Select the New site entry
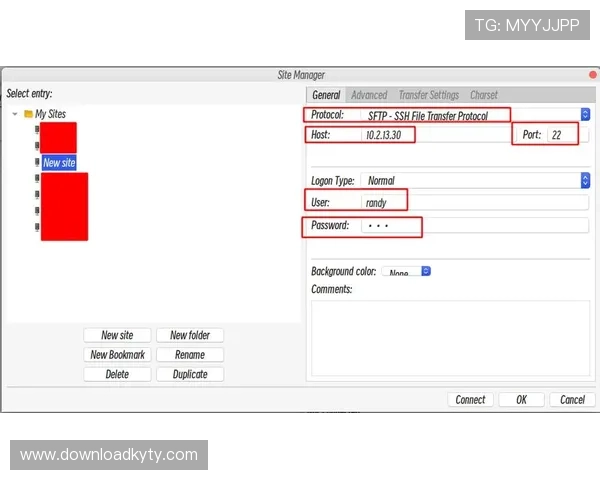 coord(59,163)
